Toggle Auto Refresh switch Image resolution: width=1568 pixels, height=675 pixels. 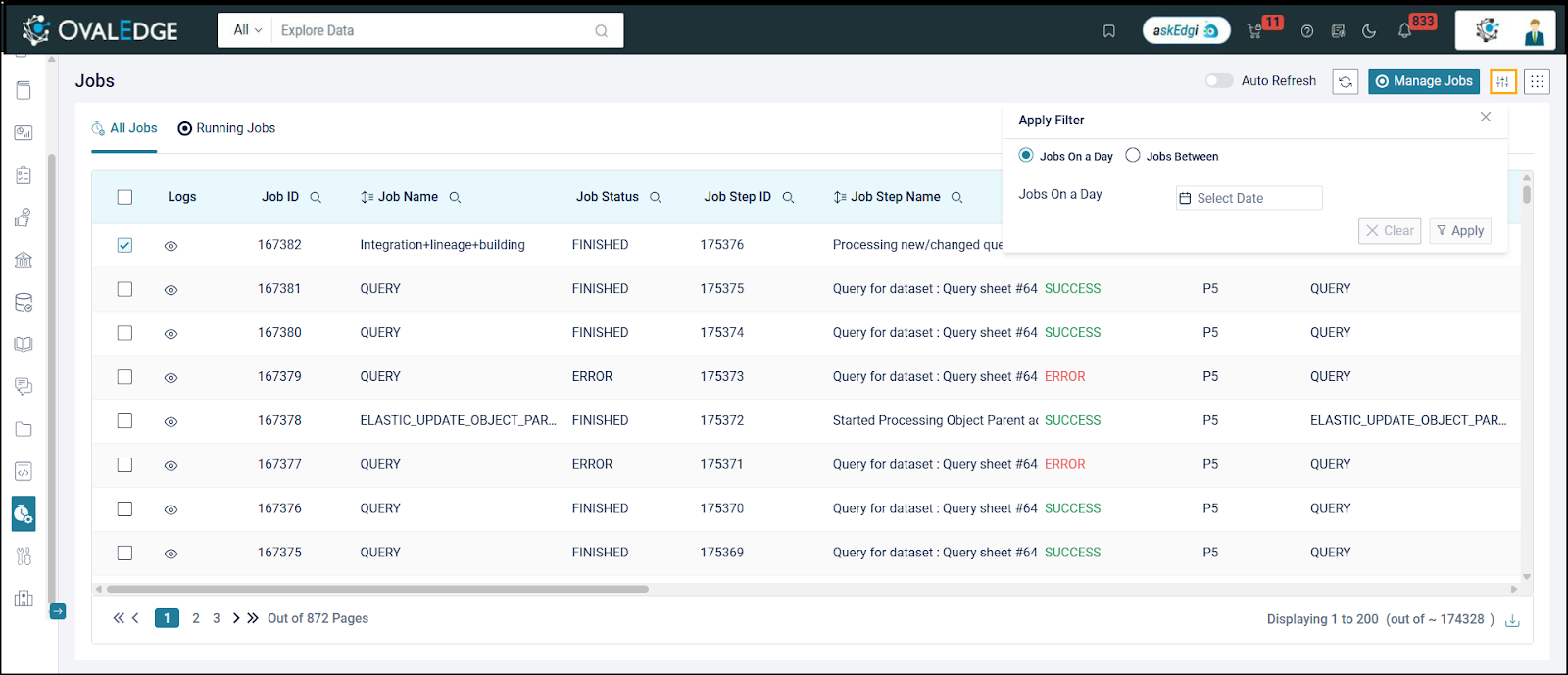[x=1219, y=81]
